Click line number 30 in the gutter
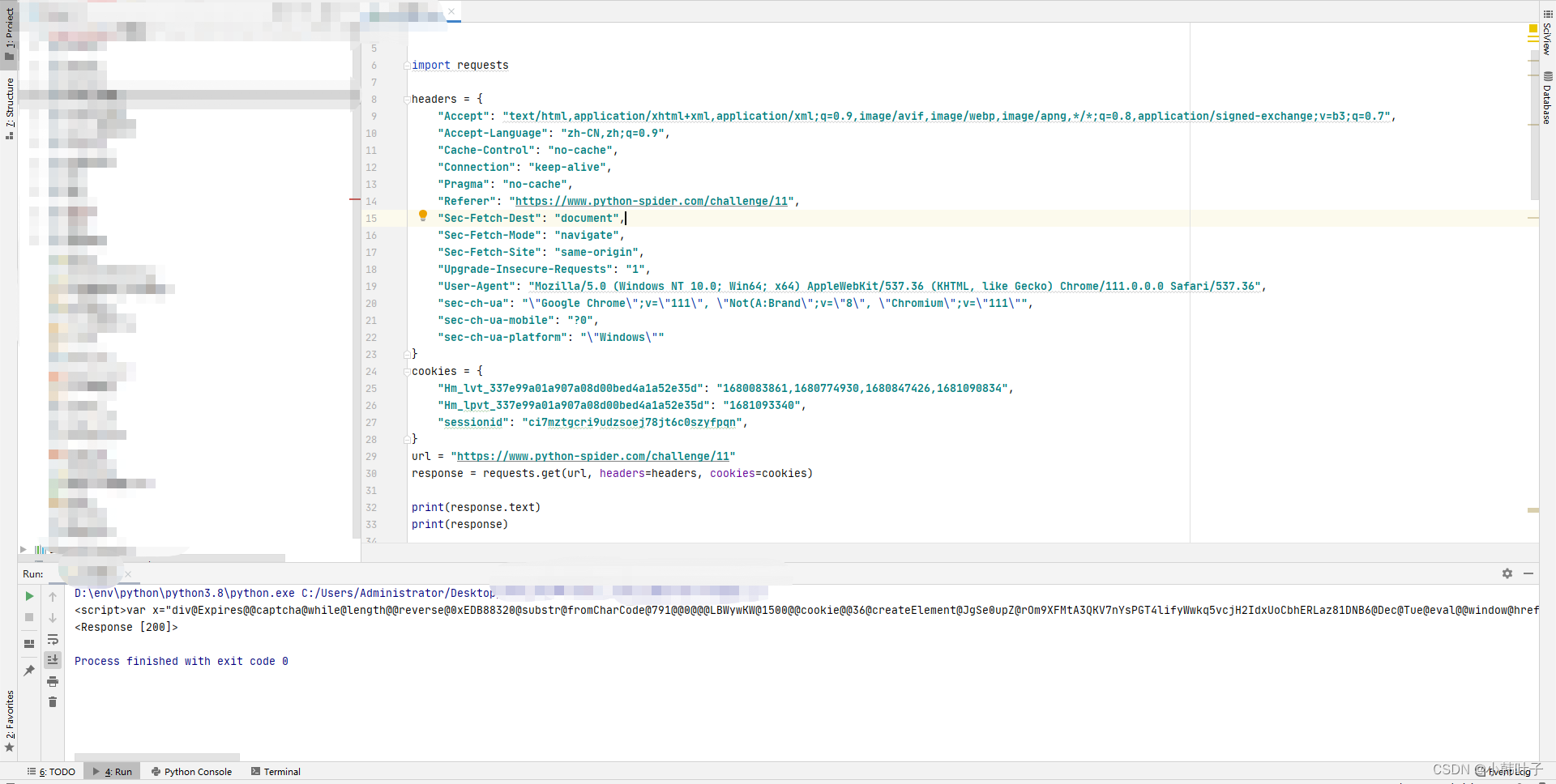The width and height of the screenshot is (1556, 784). [371, 473]
